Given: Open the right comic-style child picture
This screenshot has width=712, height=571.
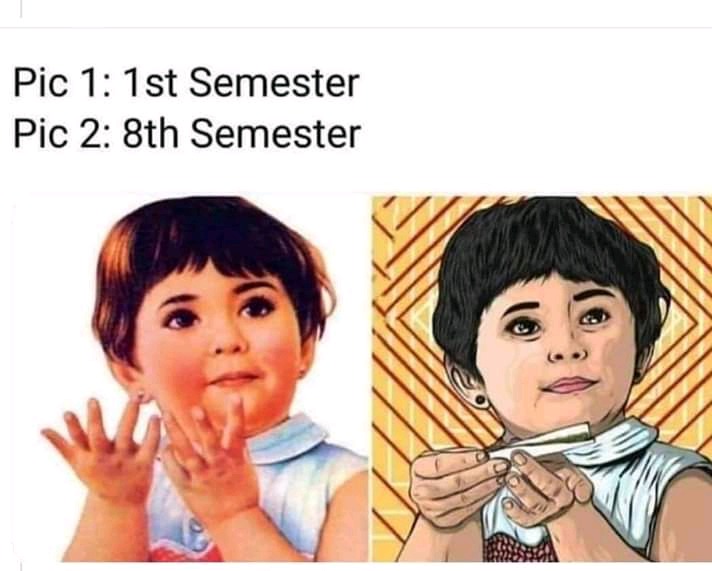Looking at the screenshot, I should 542,379.
